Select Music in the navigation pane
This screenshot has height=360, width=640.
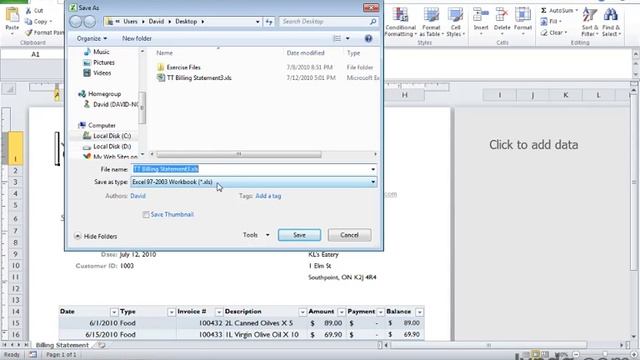point(96,52)
